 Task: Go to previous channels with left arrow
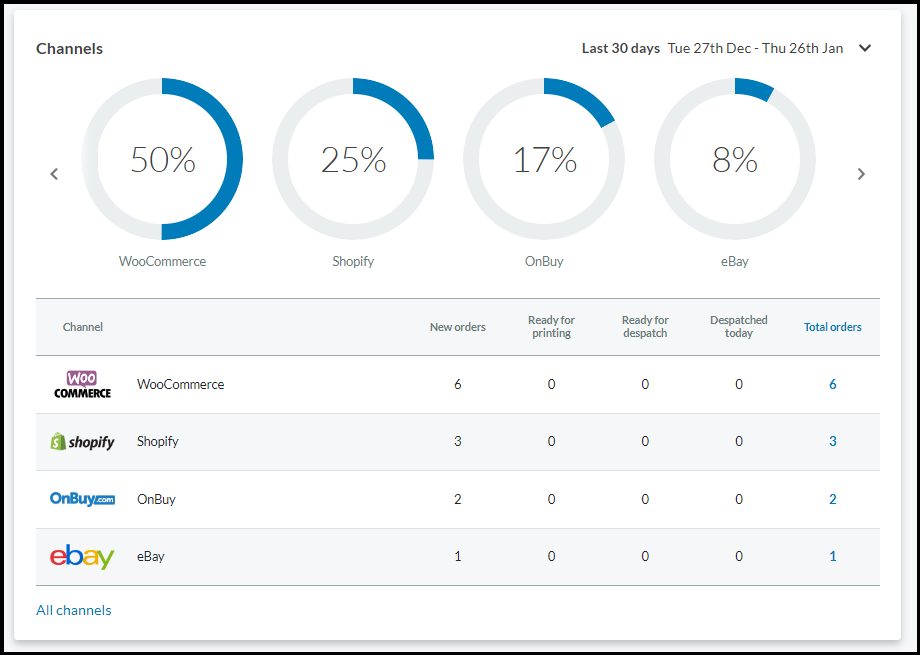(x=54, y=174)
